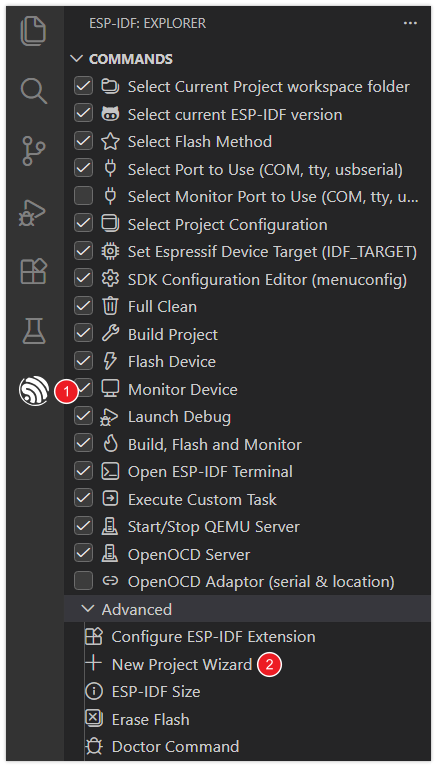This screenshot has width=437, height=767.
Task: Uncheck the Select Project Configuration checkbox
Action: 83,224
